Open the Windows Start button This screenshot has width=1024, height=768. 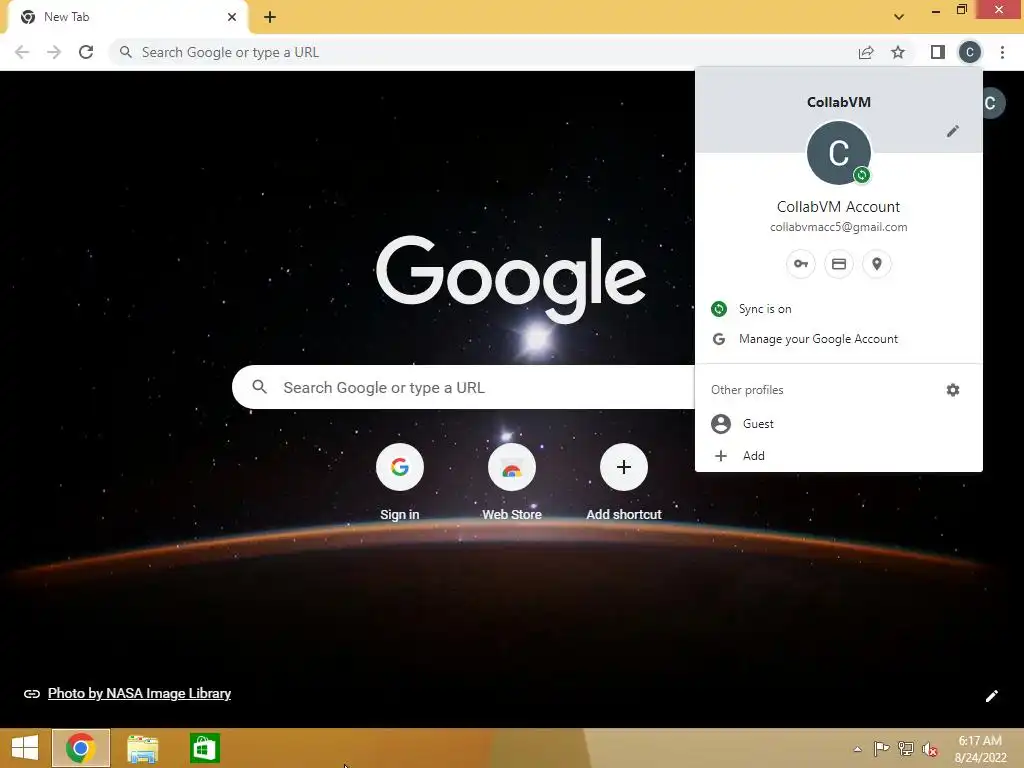point(25,748)
